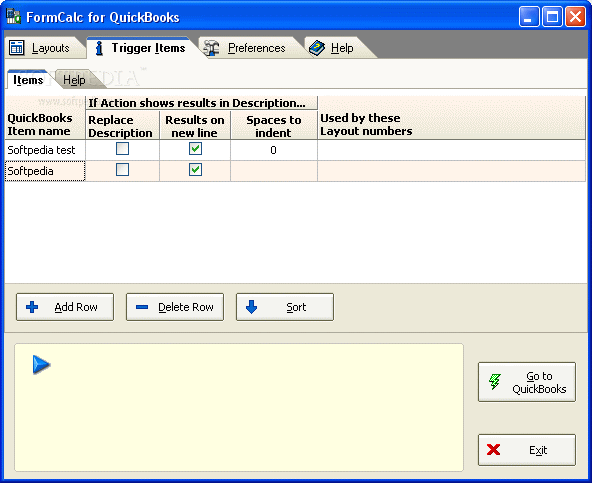Toggle Results on new line for the Softpedia row
The height and width of the screenshot is (483, 592).
pos(195,170)
